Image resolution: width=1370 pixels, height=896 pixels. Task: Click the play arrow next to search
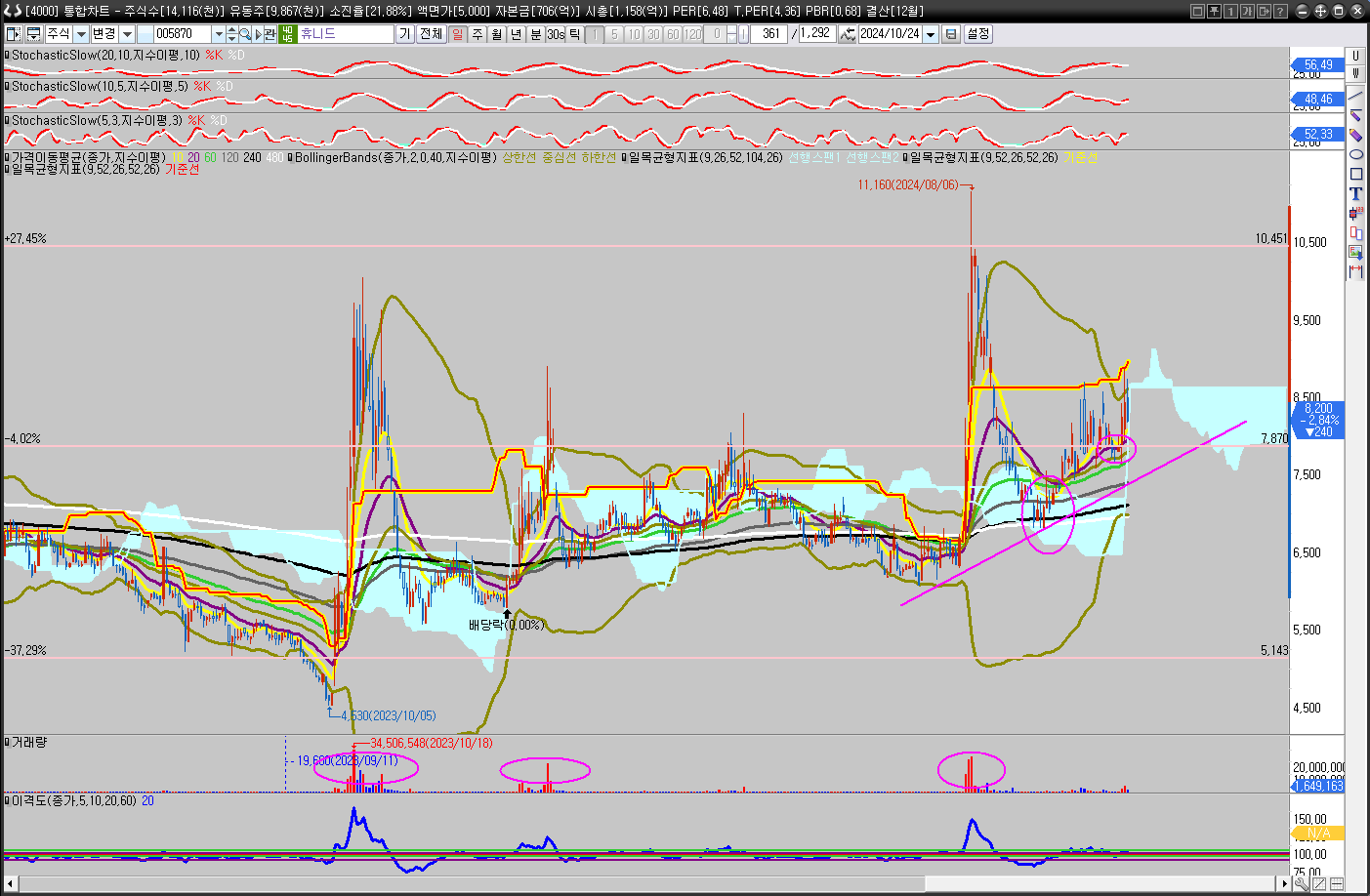click(259, 34)
